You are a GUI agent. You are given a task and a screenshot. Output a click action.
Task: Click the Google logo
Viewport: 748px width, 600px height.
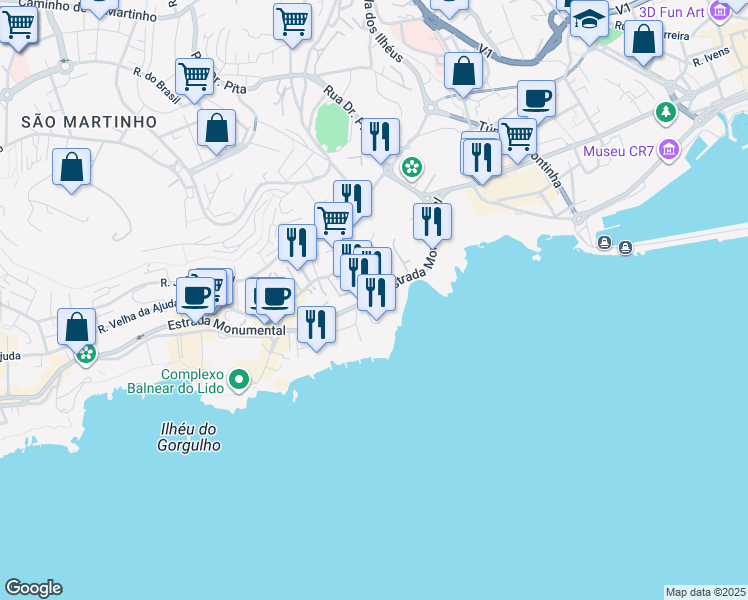coord(32,588)
